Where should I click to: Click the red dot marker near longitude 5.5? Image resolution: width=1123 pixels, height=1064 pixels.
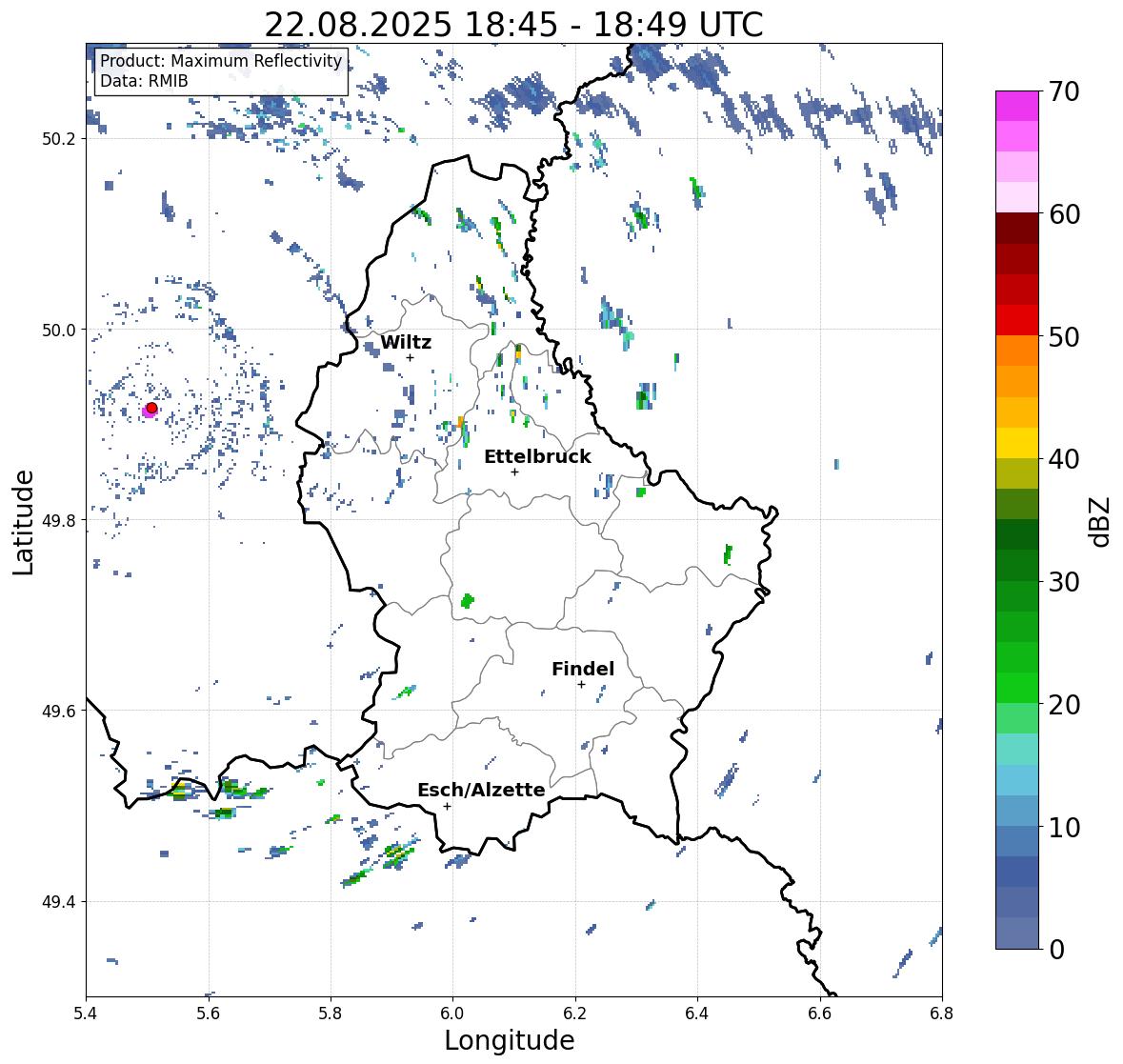point(151,408)
